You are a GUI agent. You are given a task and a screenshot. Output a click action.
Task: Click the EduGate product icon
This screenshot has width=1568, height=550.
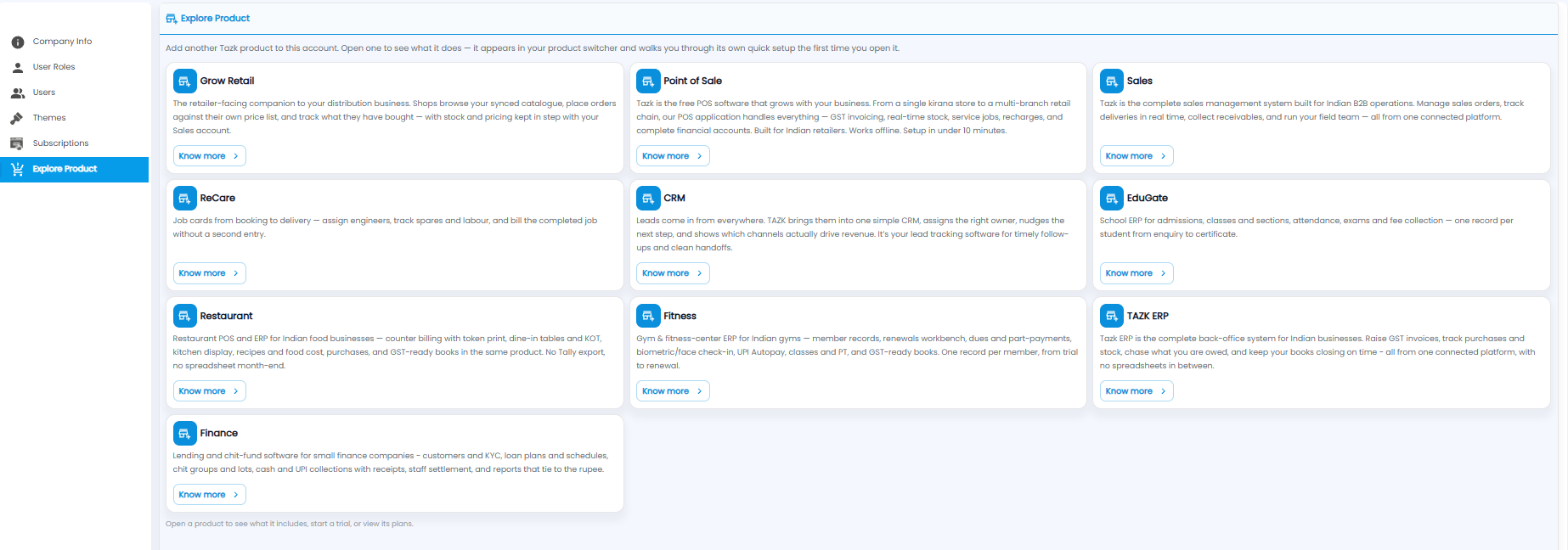tap(1112, 198)
